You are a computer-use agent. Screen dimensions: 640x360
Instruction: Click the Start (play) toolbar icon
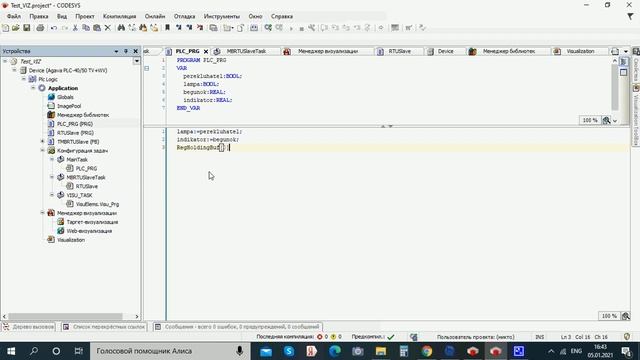[x=291, y=28]
